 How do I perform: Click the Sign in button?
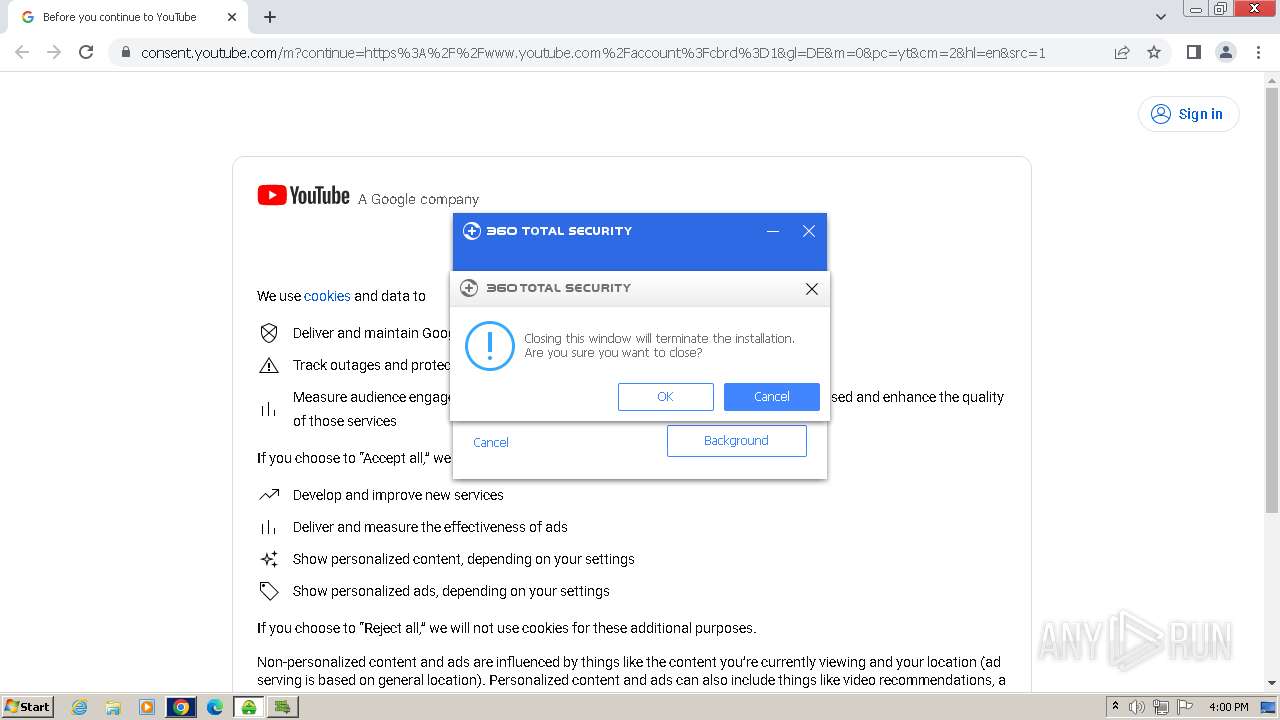tap(1188, 114)
